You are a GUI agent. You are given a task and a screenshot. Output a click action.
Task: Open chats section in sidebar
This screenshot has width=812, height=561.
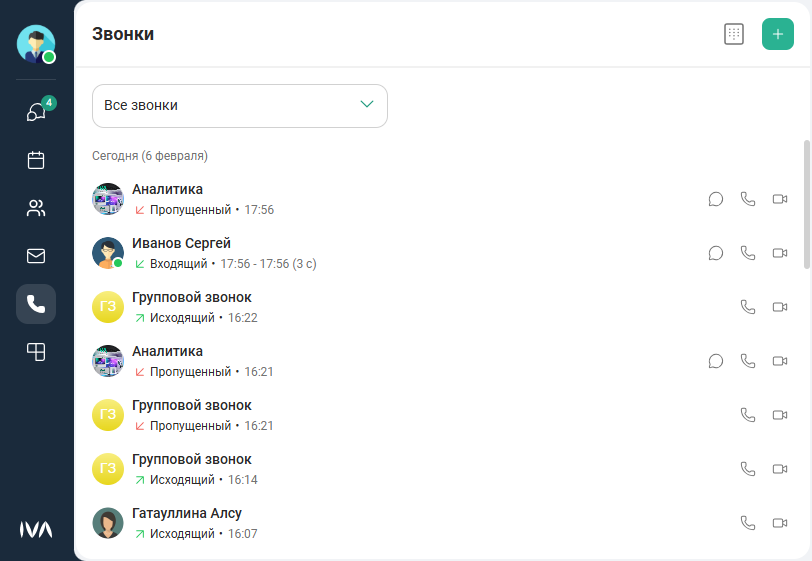coord(36,112)
